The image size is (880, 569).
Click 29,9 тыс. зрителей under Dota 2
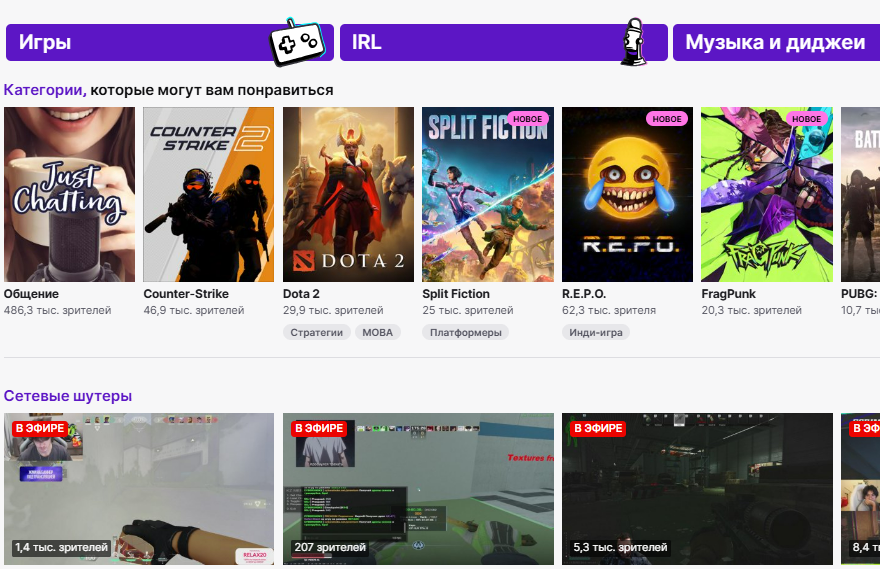(x=333, y=310)
